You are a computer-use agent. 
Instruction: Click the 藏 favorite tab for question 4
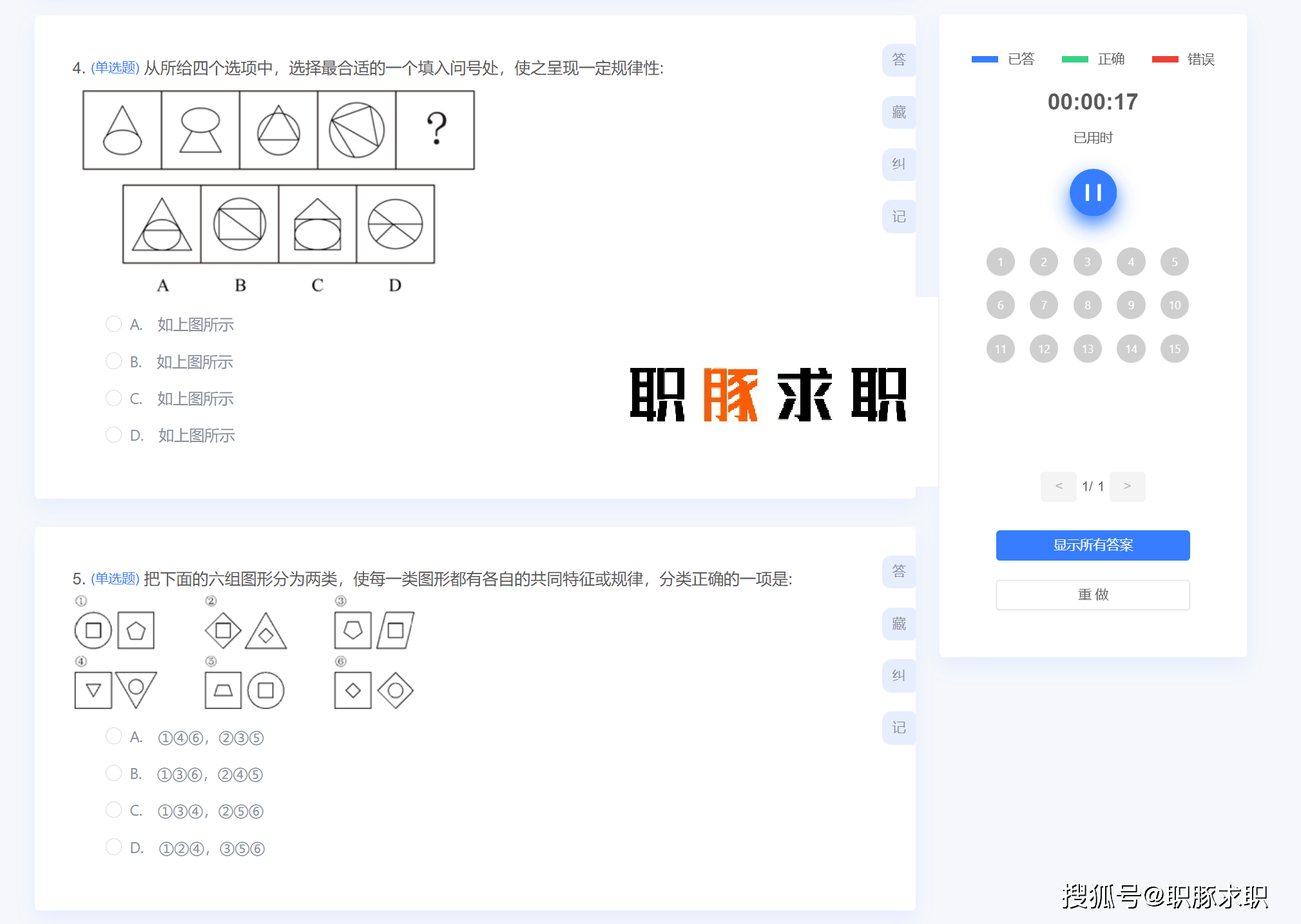tap(898, 112)
